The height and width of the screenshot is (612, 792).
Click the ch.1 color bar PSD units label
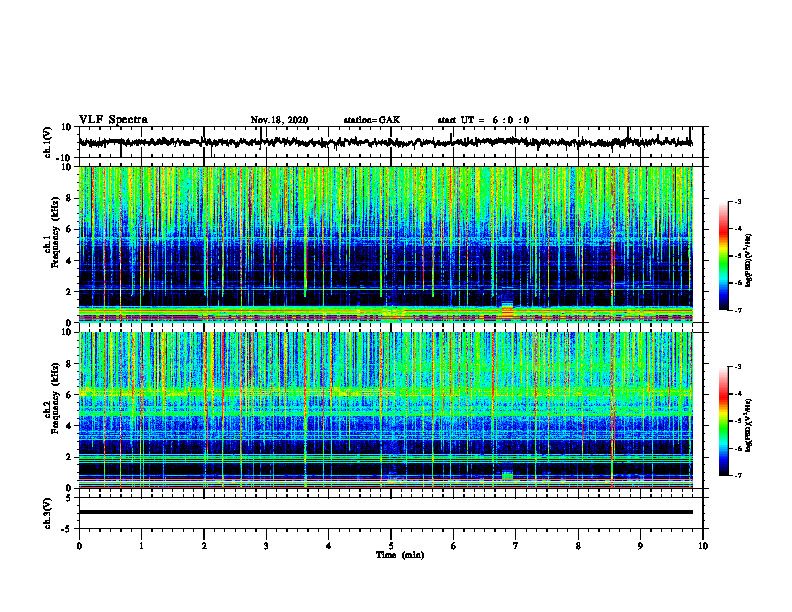point(748,260)
